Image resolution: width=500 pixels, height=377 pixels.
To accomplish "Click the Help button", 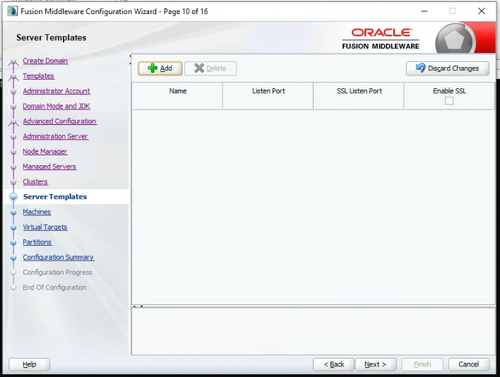I will coord(29,364).
